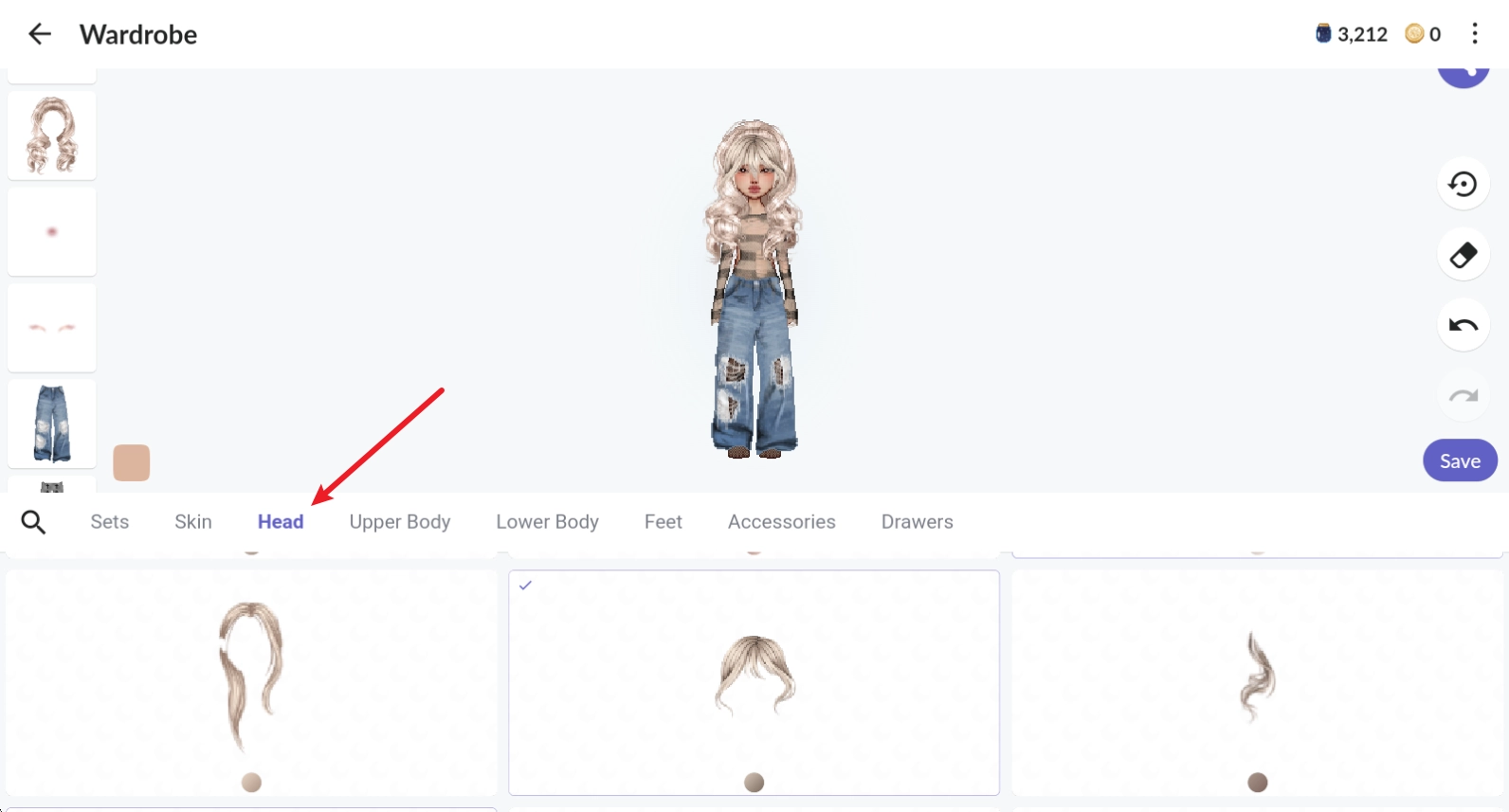Select the blue jeans thumbnail in sidebar
The height and width of the screenshot is (812, 1509).
[52, 424]
